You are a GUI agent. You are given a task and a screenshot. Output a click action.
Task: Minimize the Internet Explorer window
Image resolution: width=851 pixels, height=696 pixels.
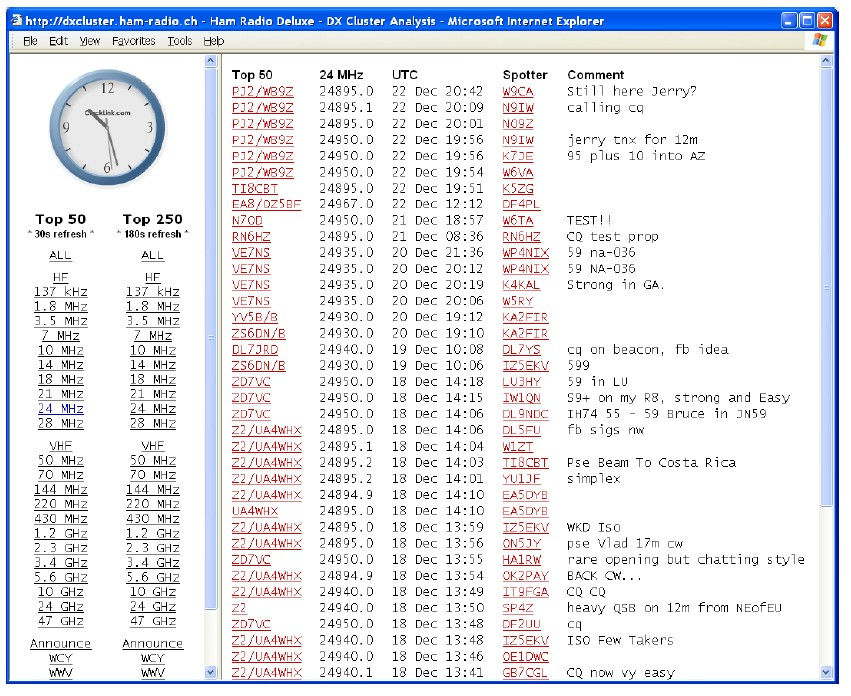[x=790, y=21]
